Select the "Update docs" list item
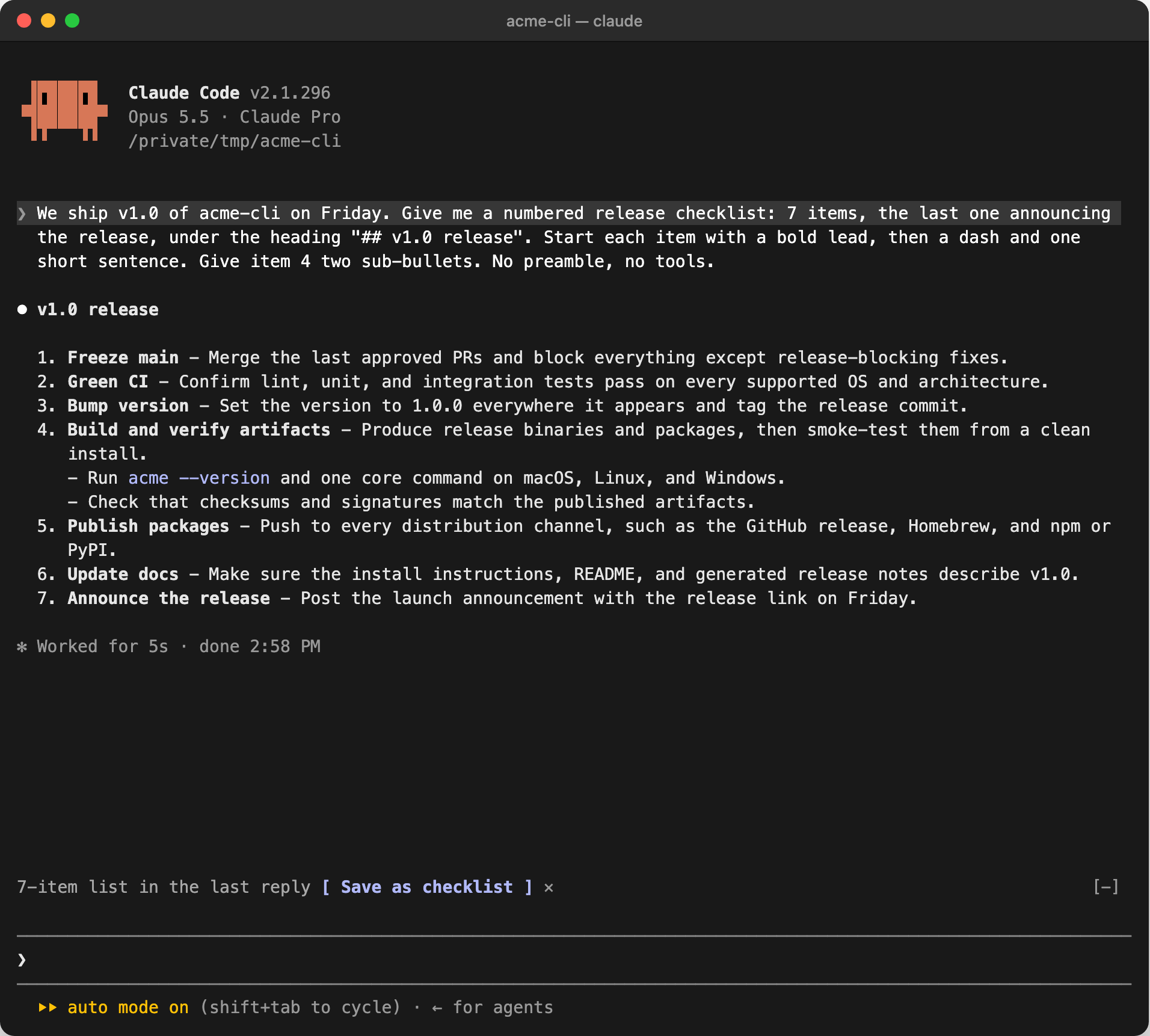Image resolution: width=1150 pixels, height=1036 pixels. [x=558, y=574]
